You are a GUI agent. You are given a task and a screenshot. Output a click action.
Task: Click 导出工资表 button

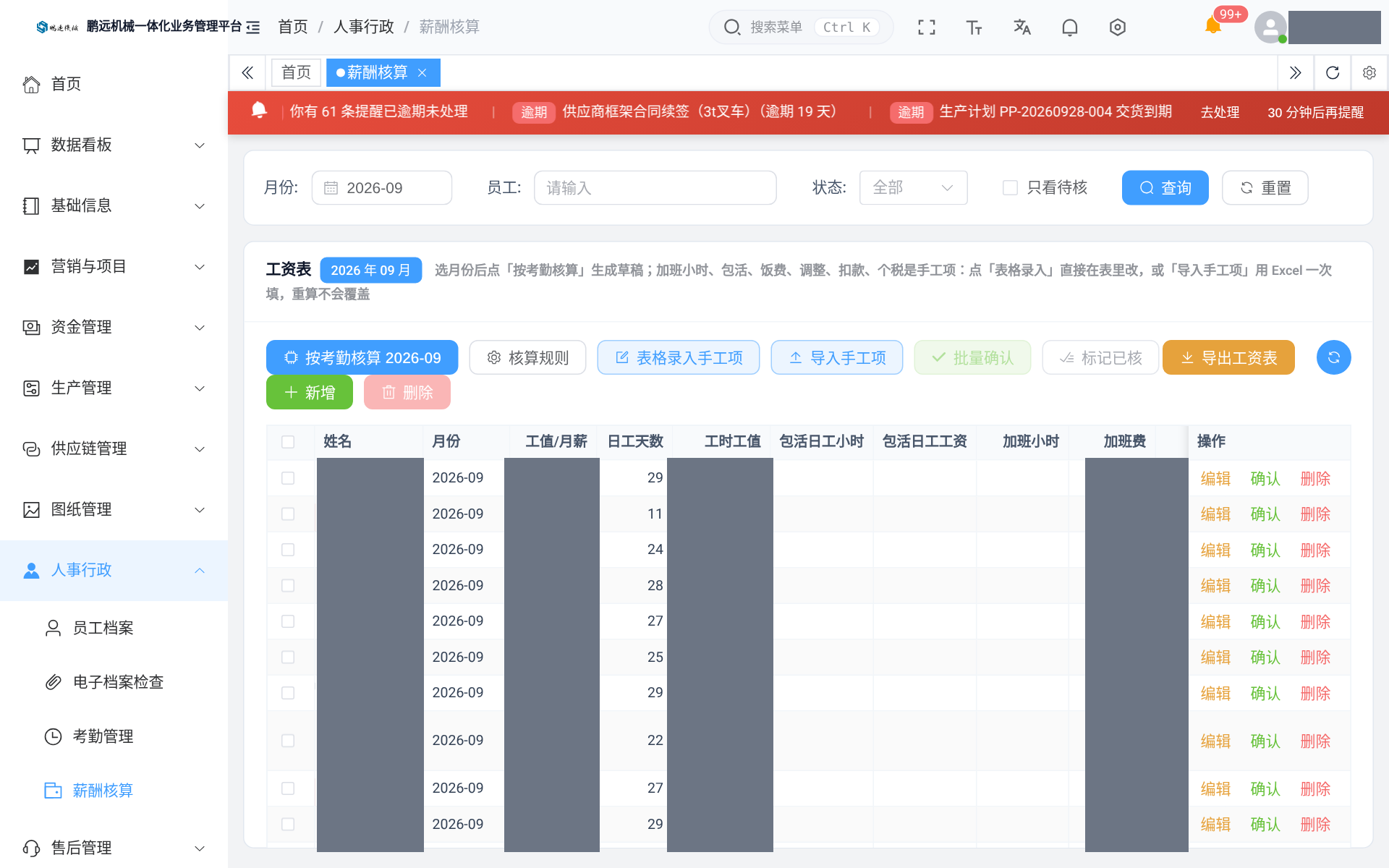tap(1228, 357)
